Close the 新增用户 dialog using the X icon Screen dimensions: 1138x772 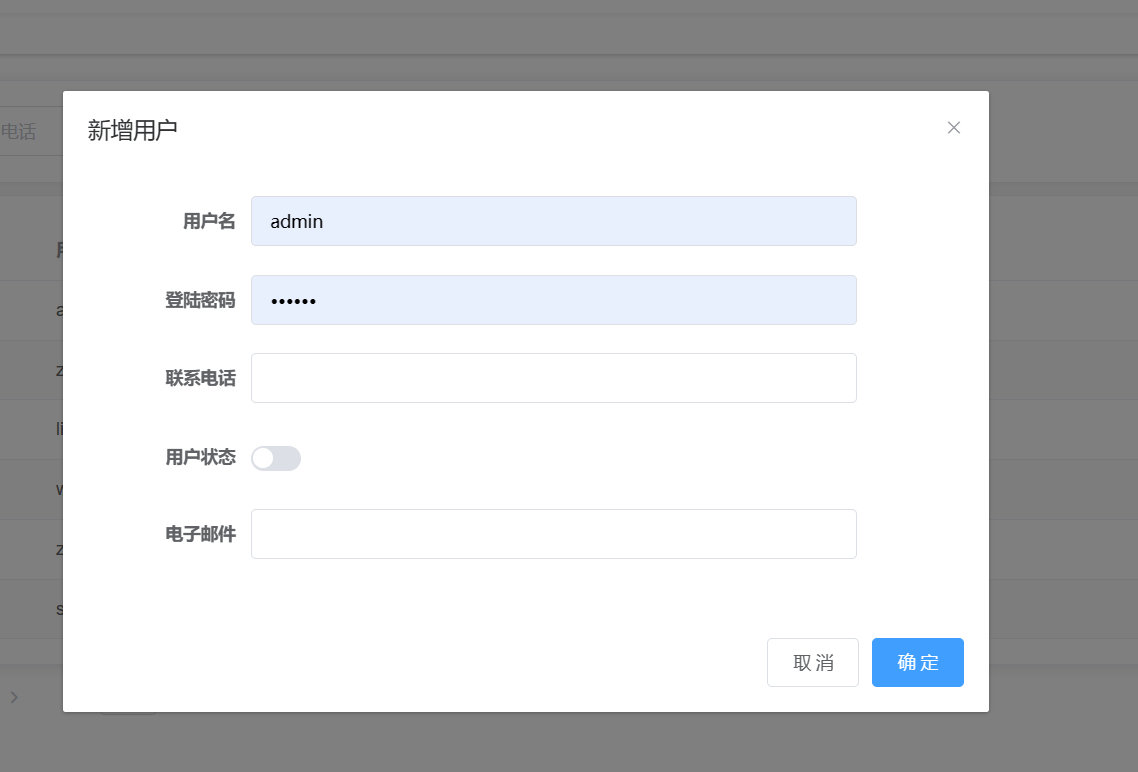click(x=953, y=128)
